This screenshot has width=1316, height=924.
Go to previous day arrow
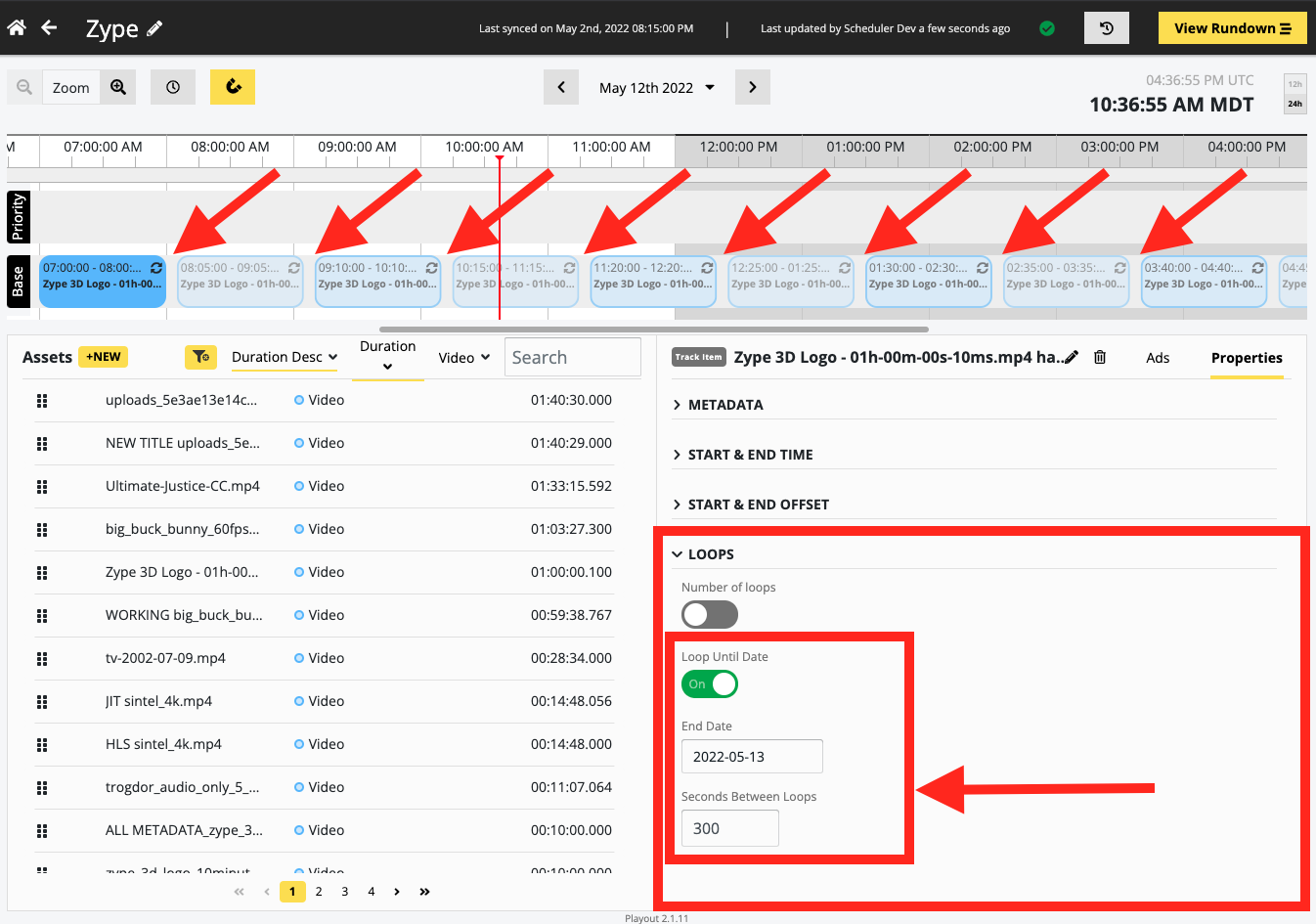click(561, 87)
